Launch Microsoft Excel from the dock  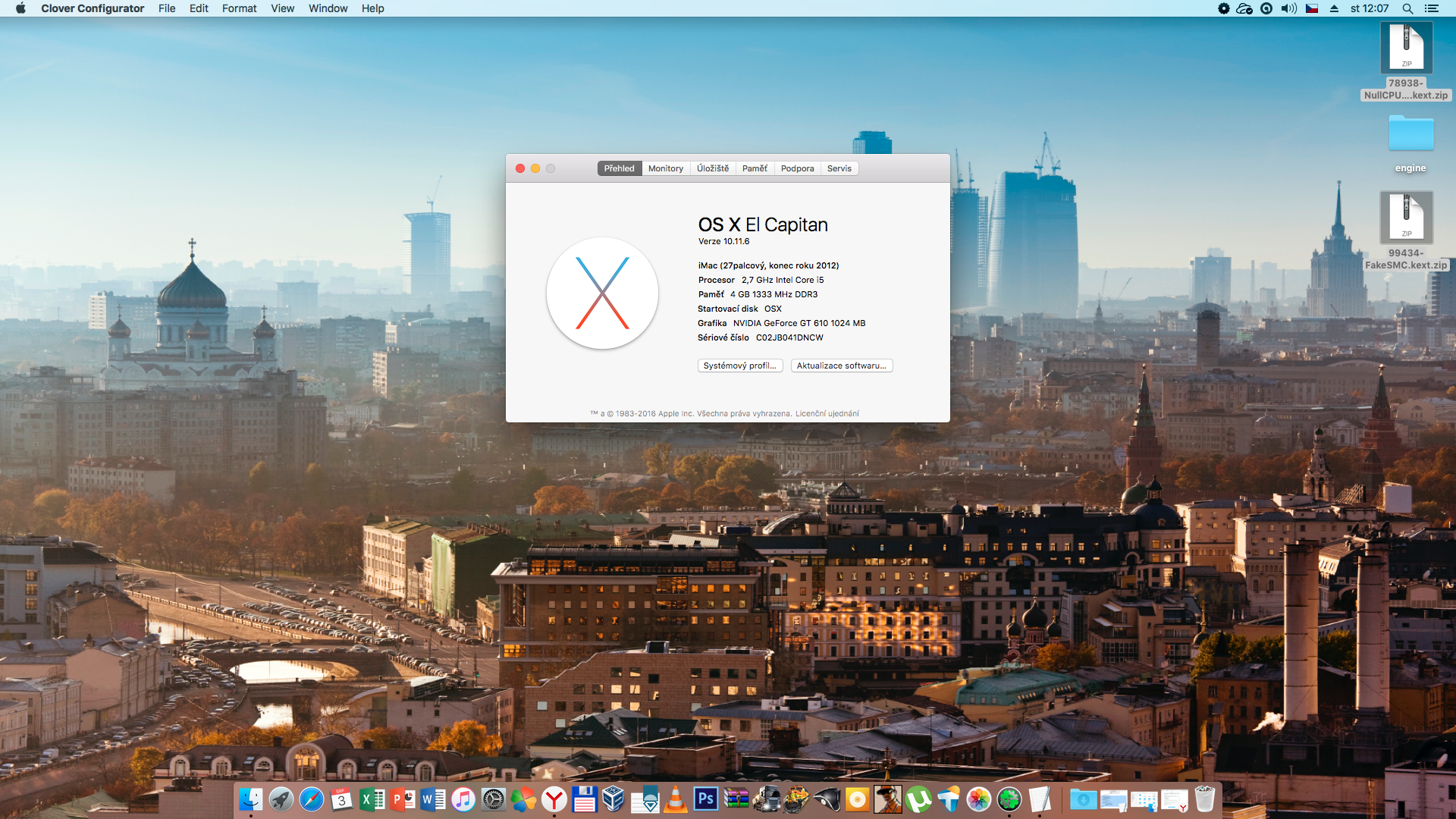372,799
